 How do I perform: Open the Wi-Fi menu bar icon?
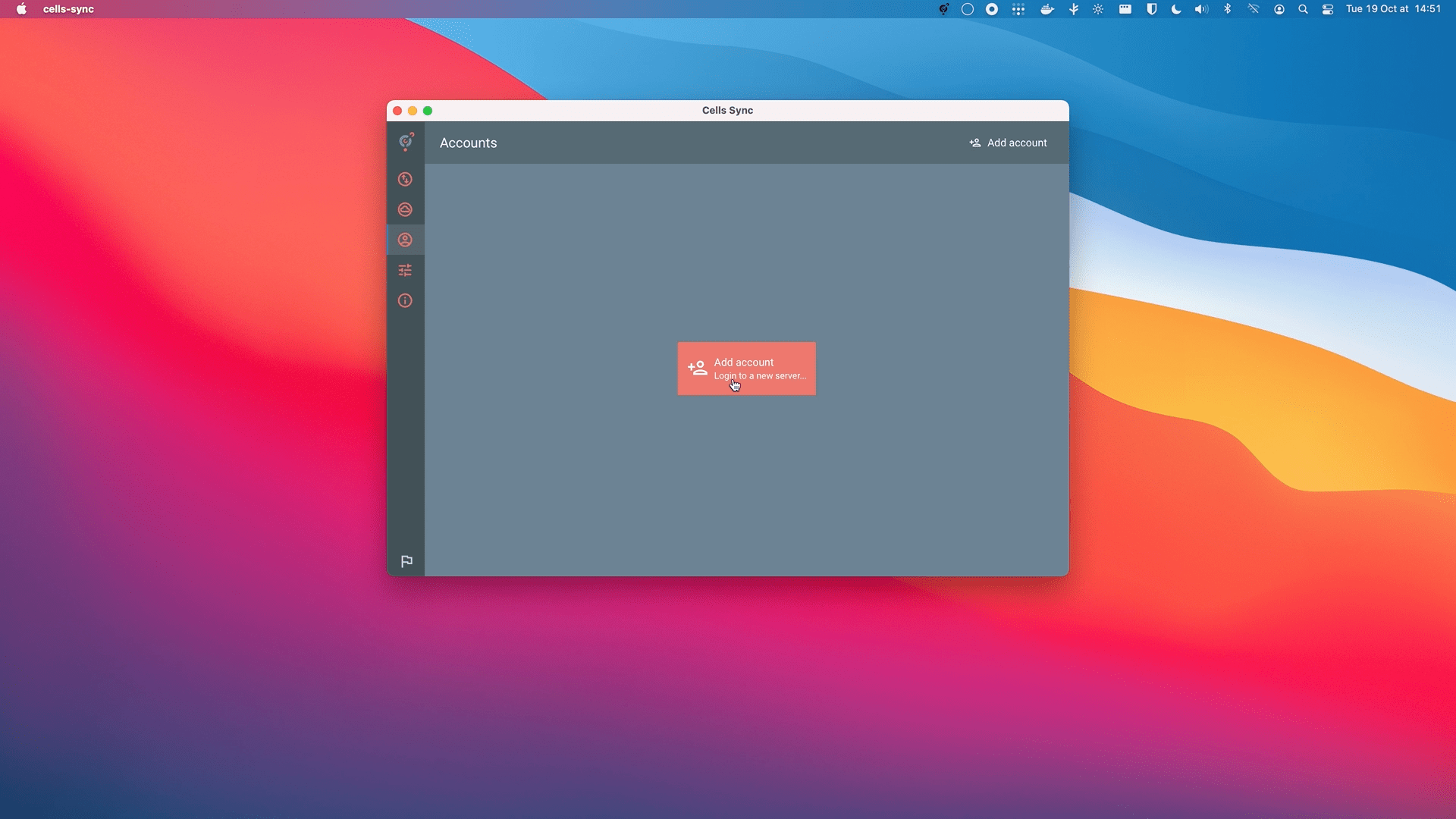pos(1254,9)
